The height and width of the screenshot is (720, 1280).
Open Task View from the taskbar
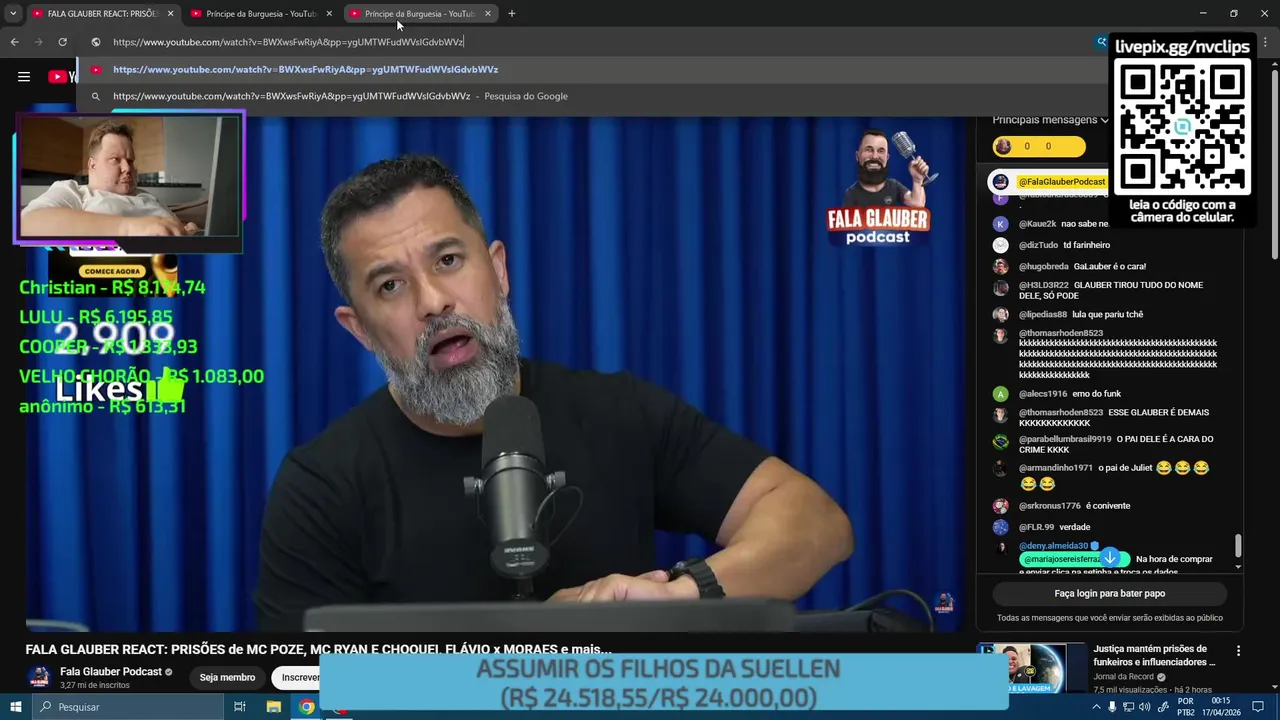point(240,707)
